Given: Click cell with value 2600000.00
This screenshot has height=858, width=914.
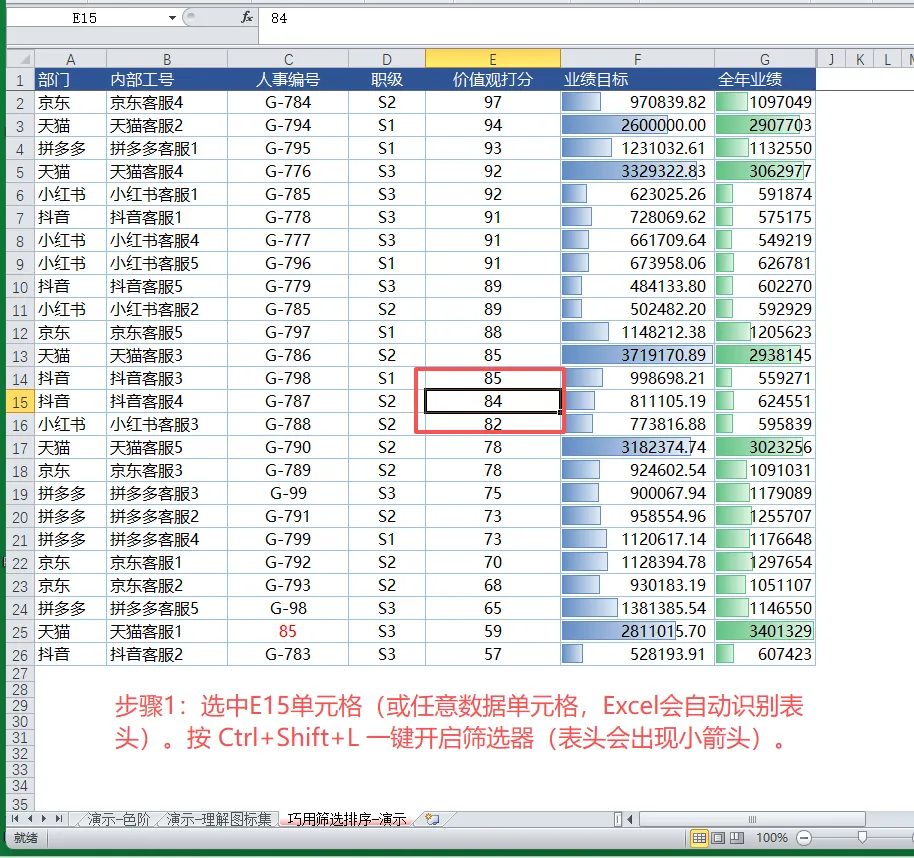Looking at the screenshot, I should (638, 125).
